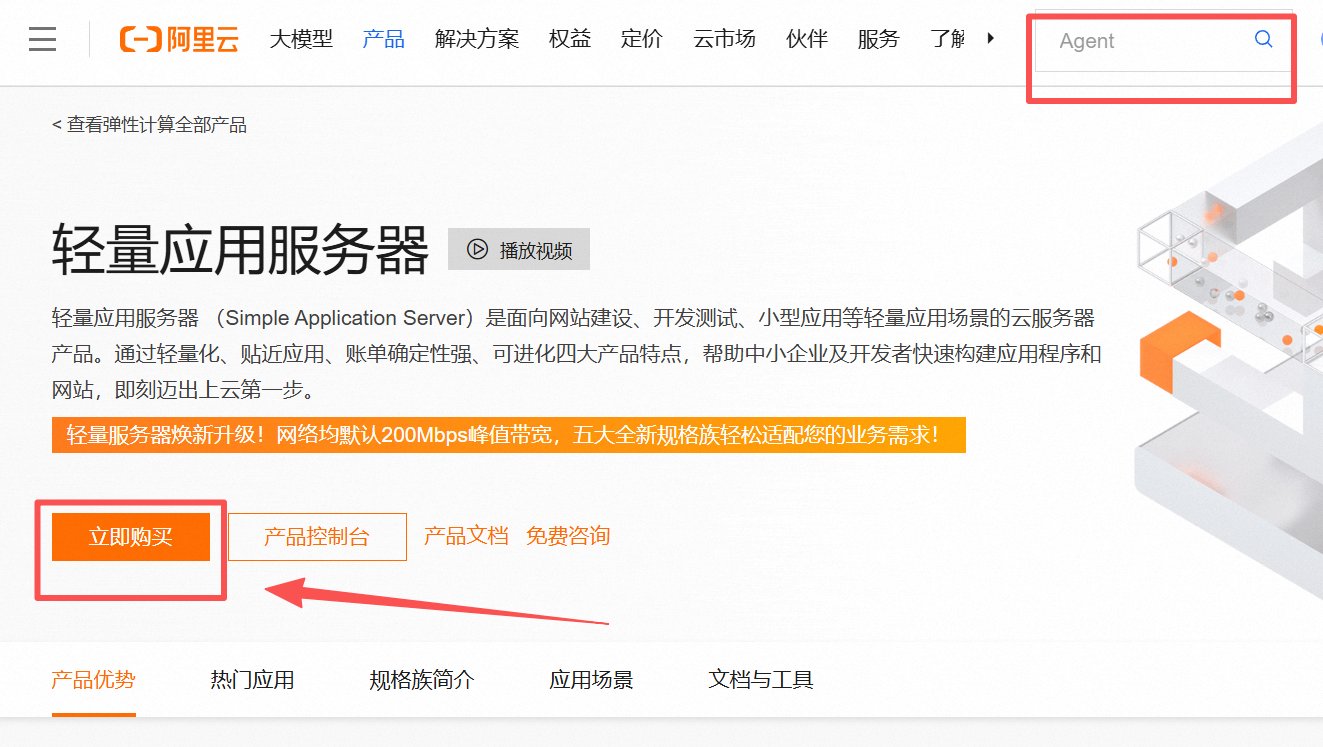The width and height of the screenshot is (1323, 747).
Task: Open the hamburger menu icon
Action: pyautogui.click(x=43, y=39)
